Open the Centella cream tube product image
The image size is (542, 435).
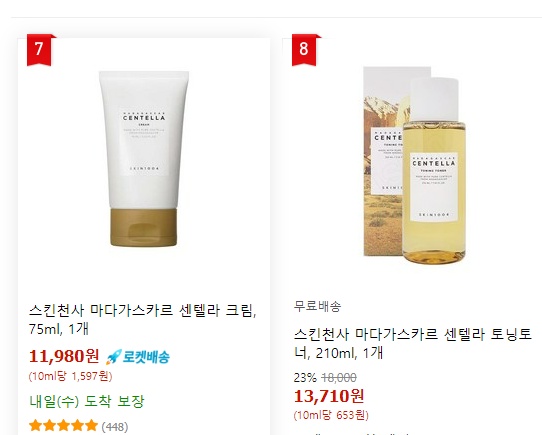click(144, 159)
